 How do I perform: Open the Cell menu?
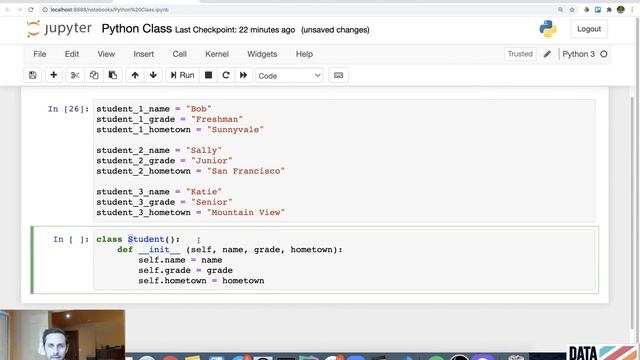(180, 54)
